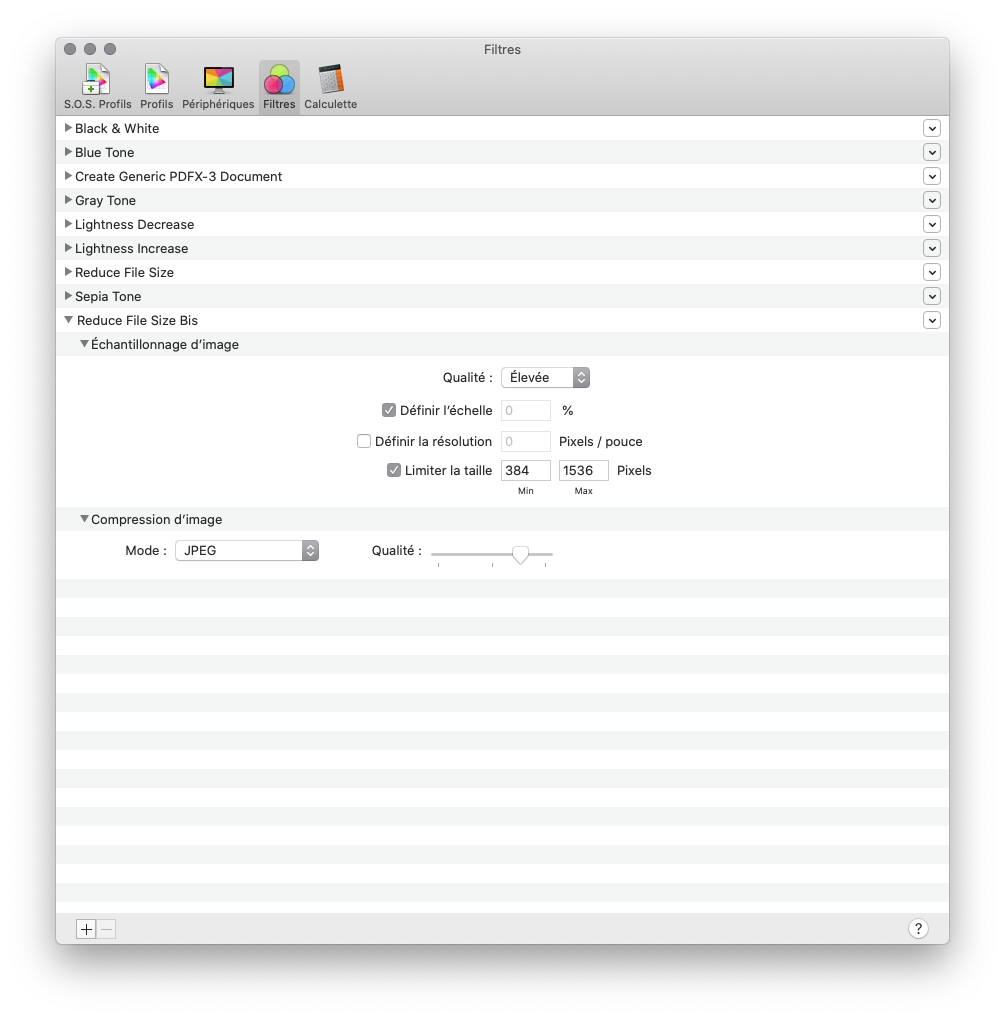Open action menu for Sepia Tone filter
Image resolution: width=1005 pixels, height=1018 pixels.
(932, 297)
